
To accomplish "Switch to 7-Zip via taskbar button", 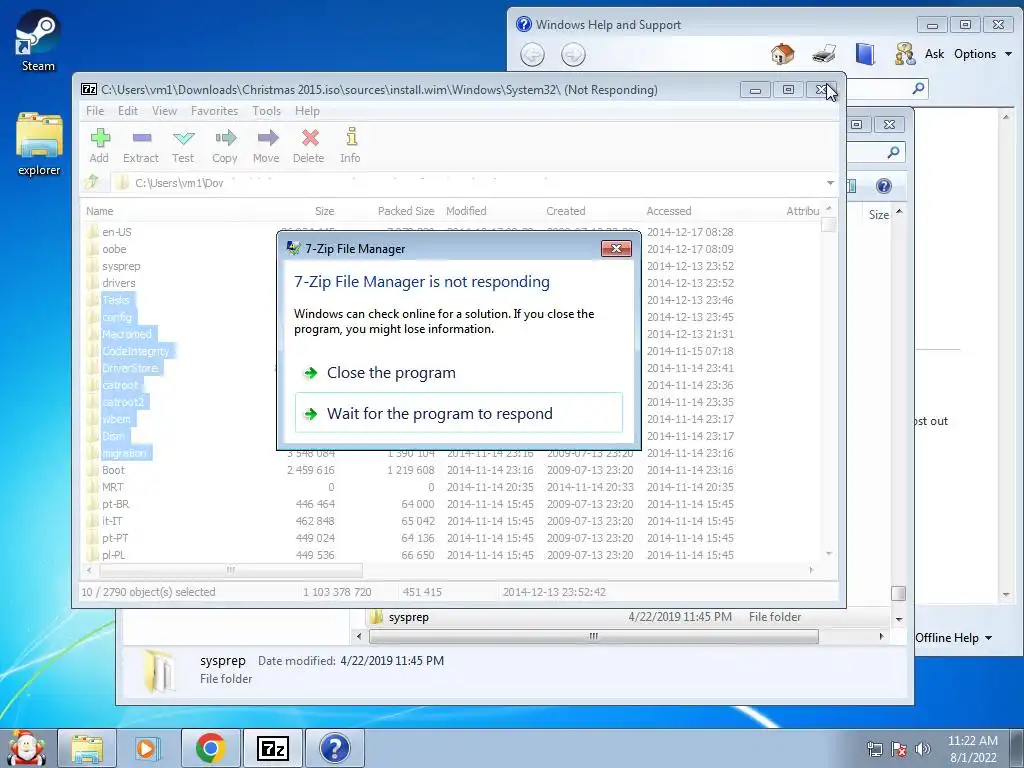I will tap(272, 748).
